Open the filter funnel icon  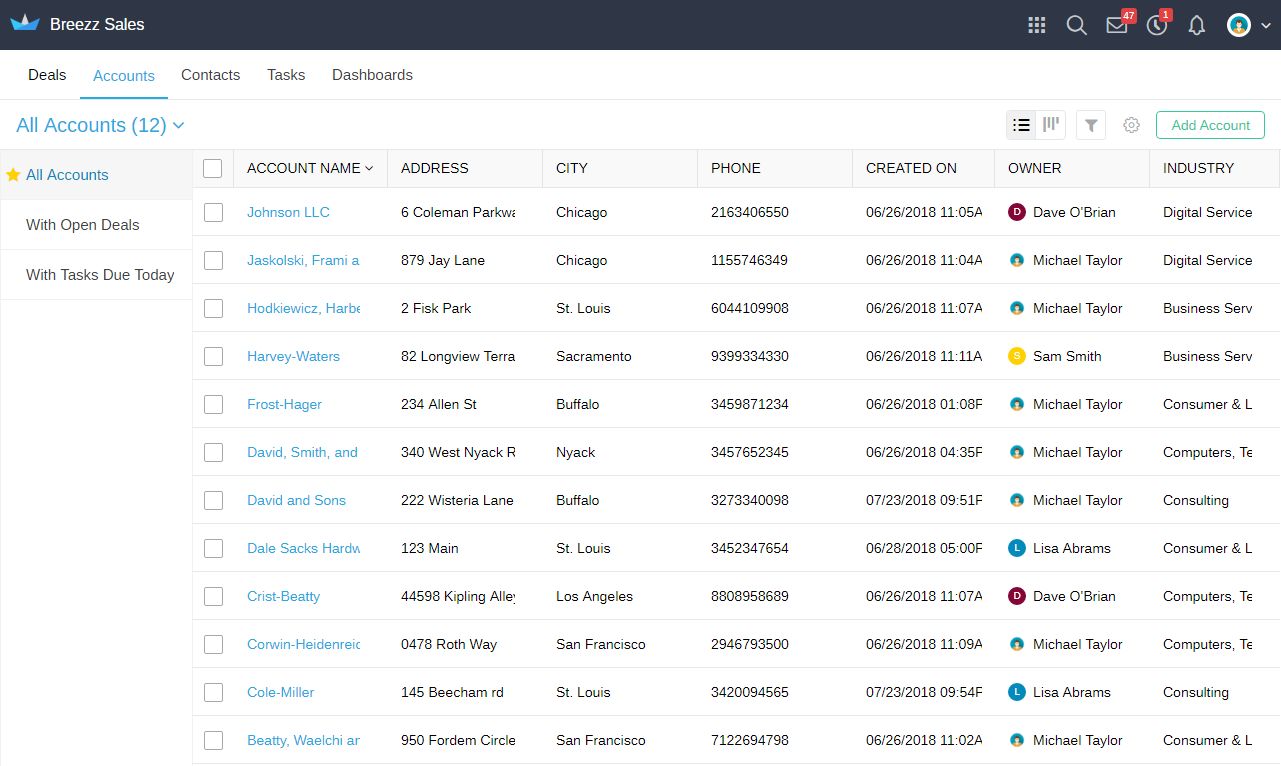pos(1091,125)
